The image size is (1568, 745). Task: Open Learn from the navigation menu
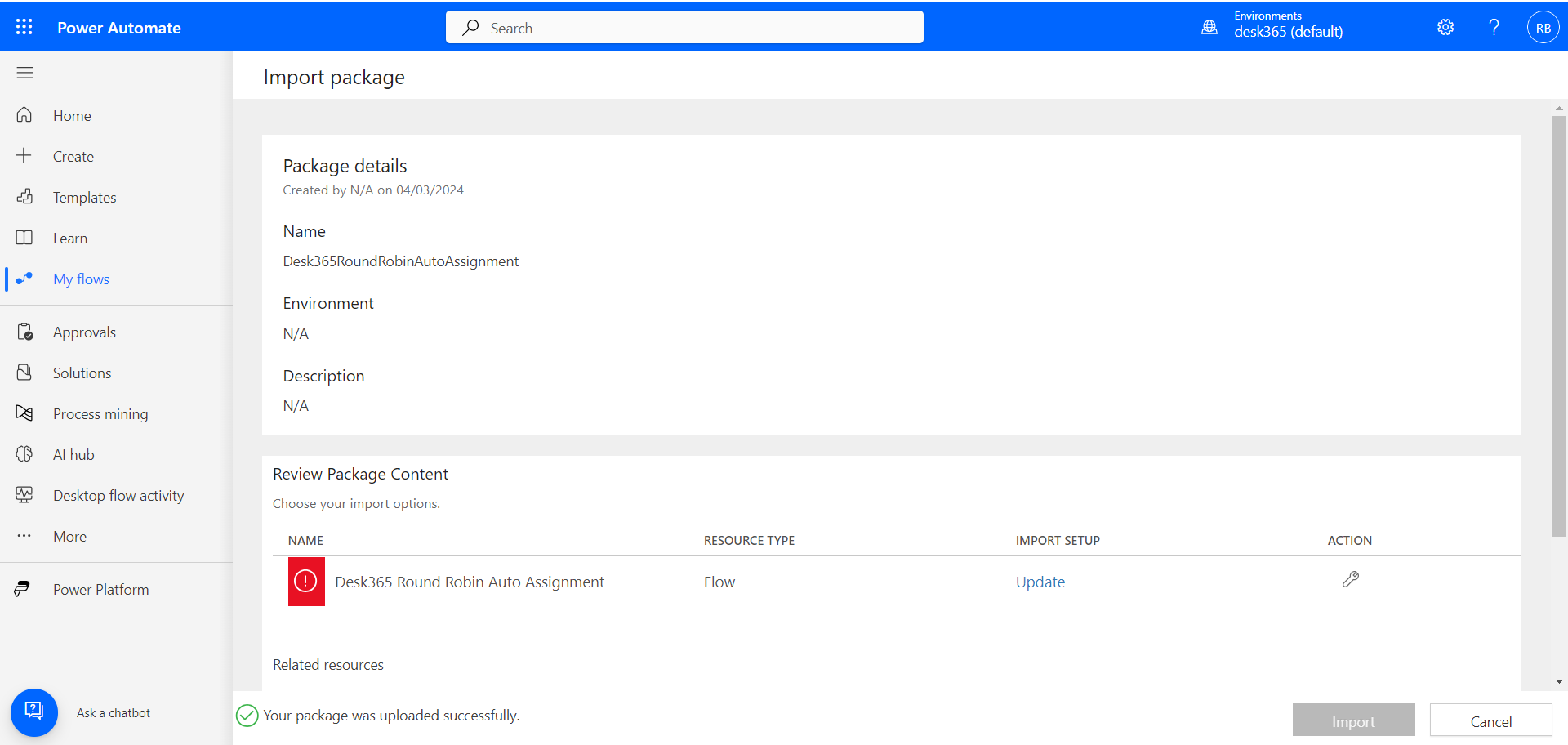[69, 238]
